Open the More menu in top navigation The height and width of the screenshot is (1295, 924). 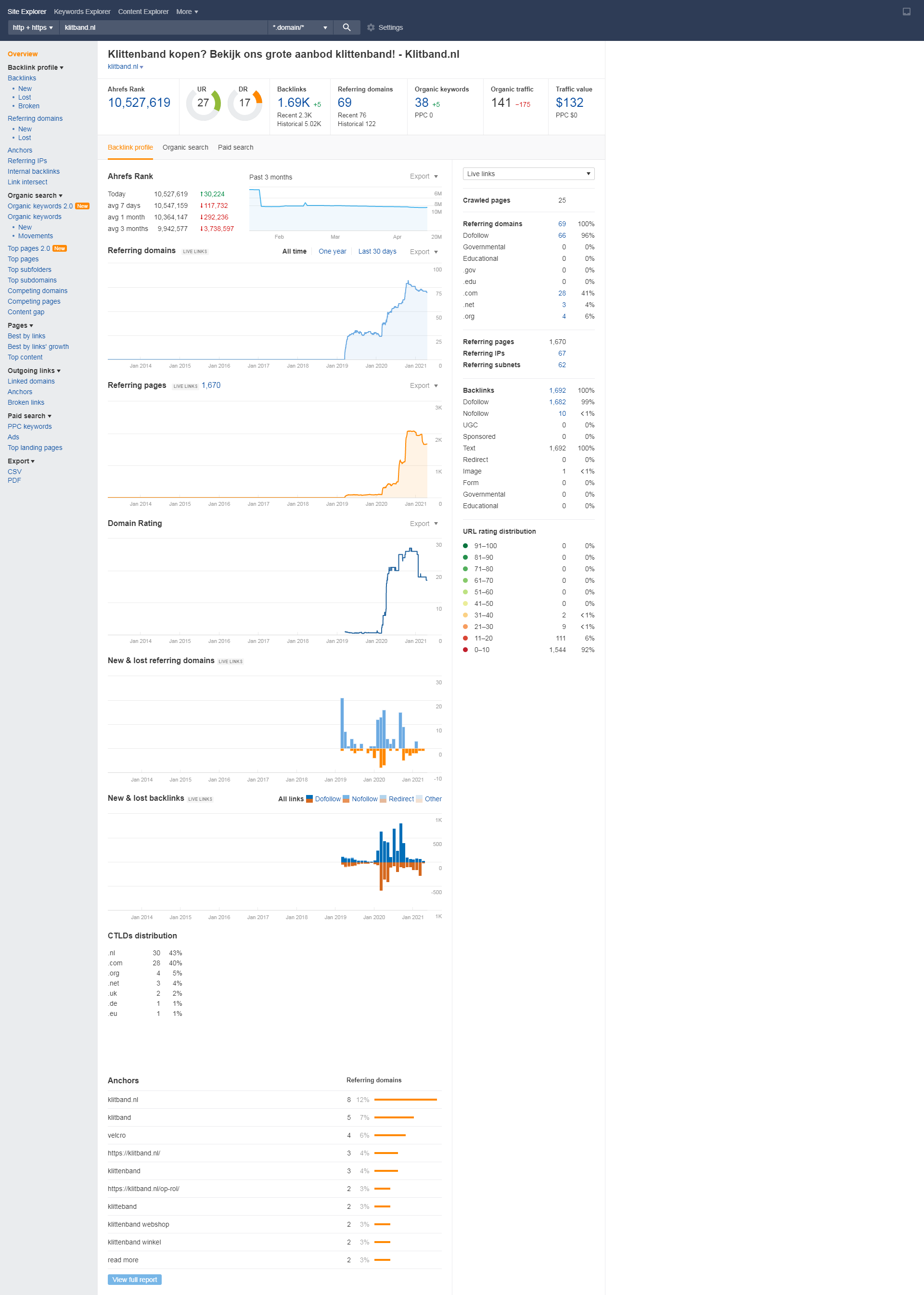(187, 12)
